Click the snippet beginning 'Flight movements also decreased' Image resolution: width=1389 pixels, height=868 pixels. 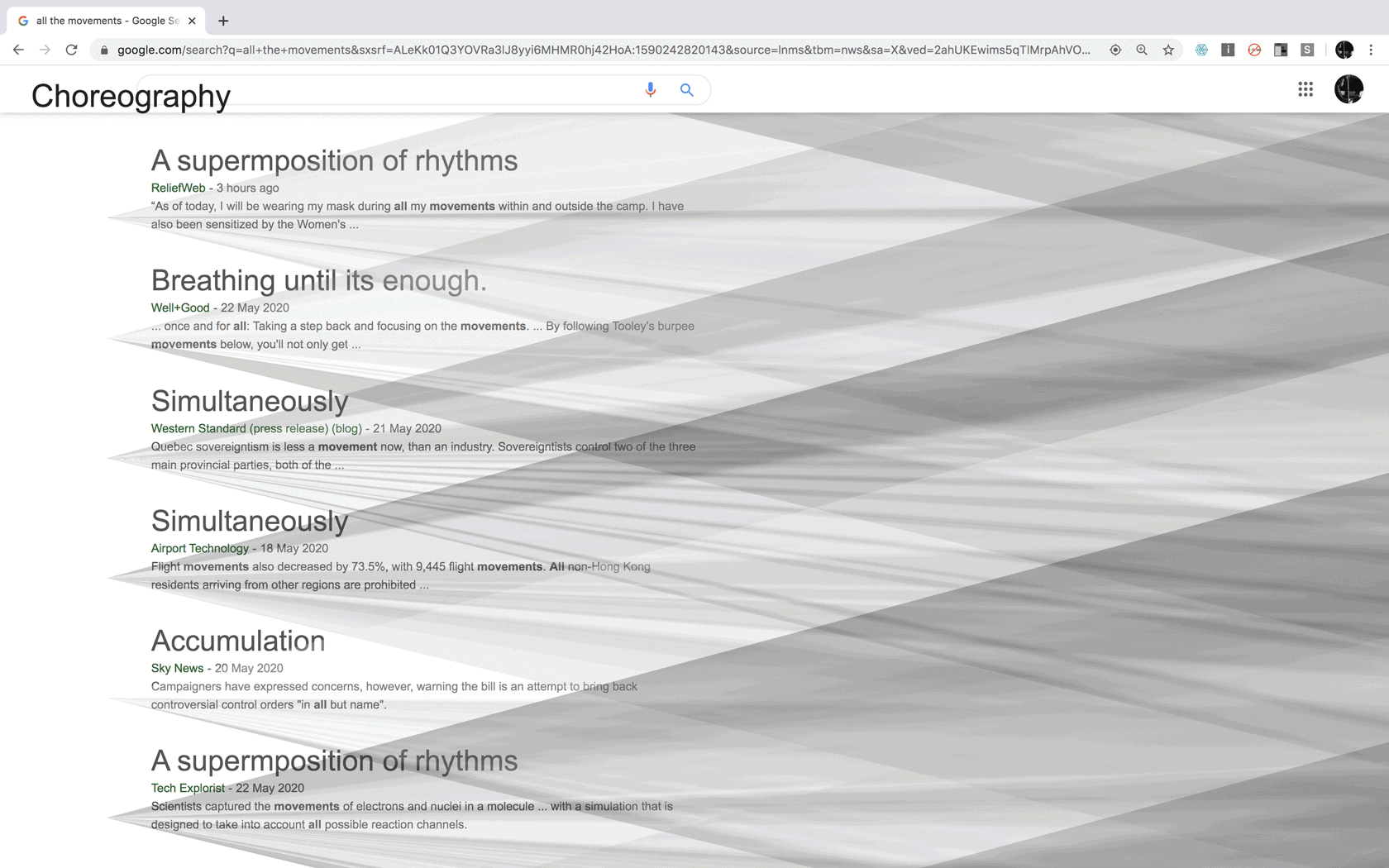(401, 575)
